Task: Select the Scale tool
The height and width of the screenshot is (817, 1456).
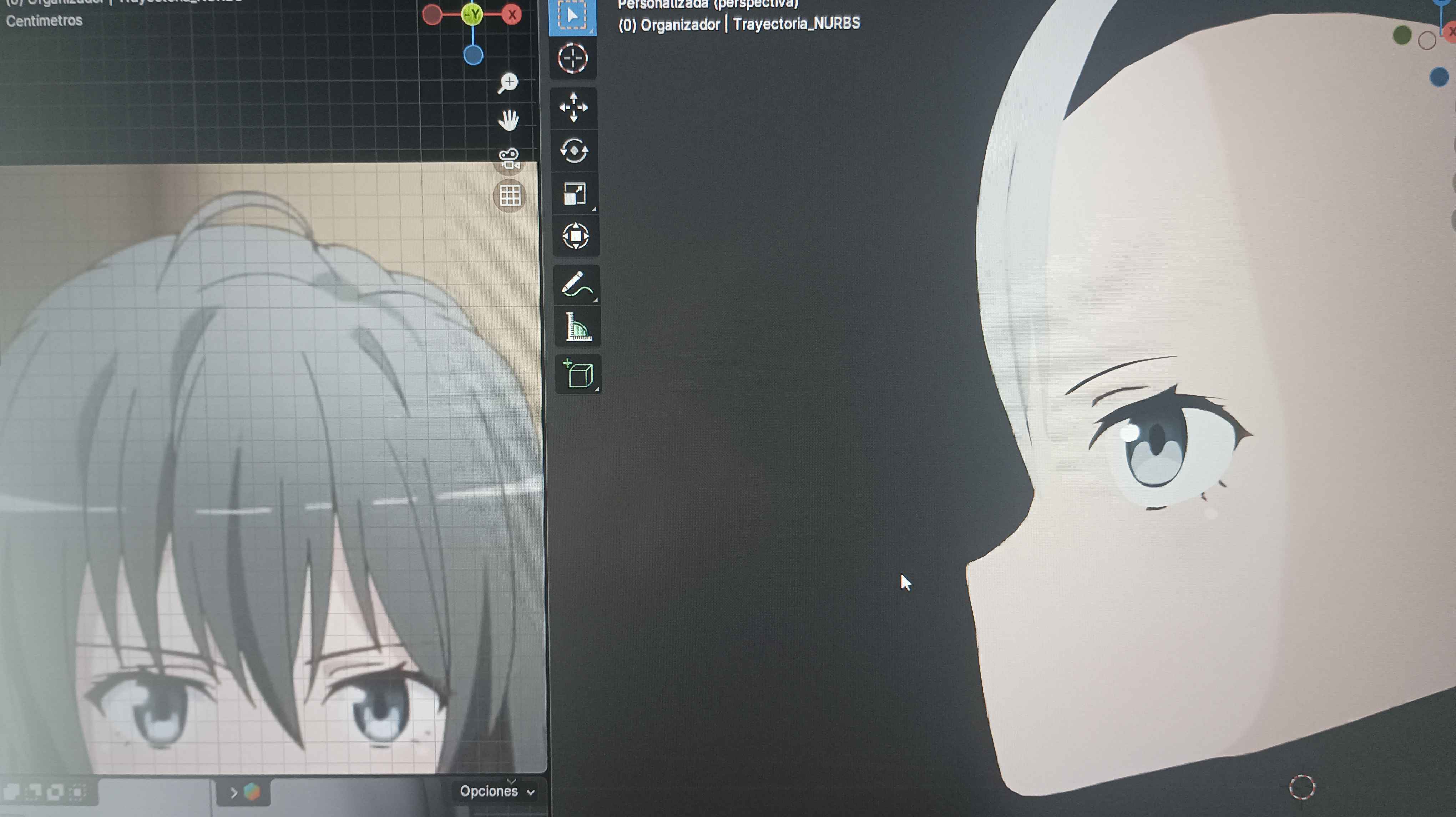Action: [x=574, y=194]
